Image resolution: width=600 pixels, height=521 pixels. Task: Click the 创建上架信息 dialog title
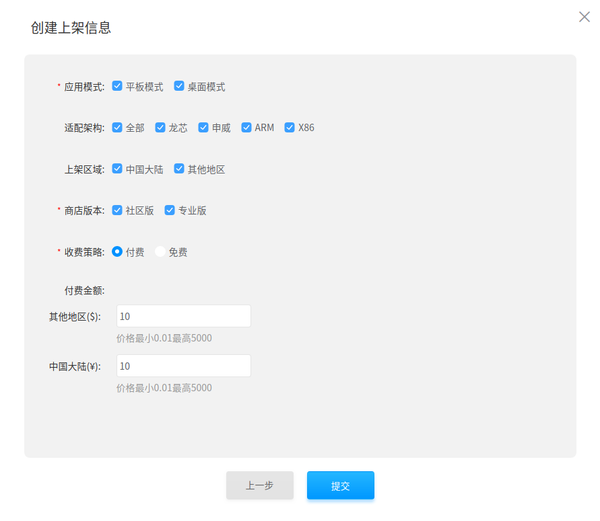click(71, 28)
